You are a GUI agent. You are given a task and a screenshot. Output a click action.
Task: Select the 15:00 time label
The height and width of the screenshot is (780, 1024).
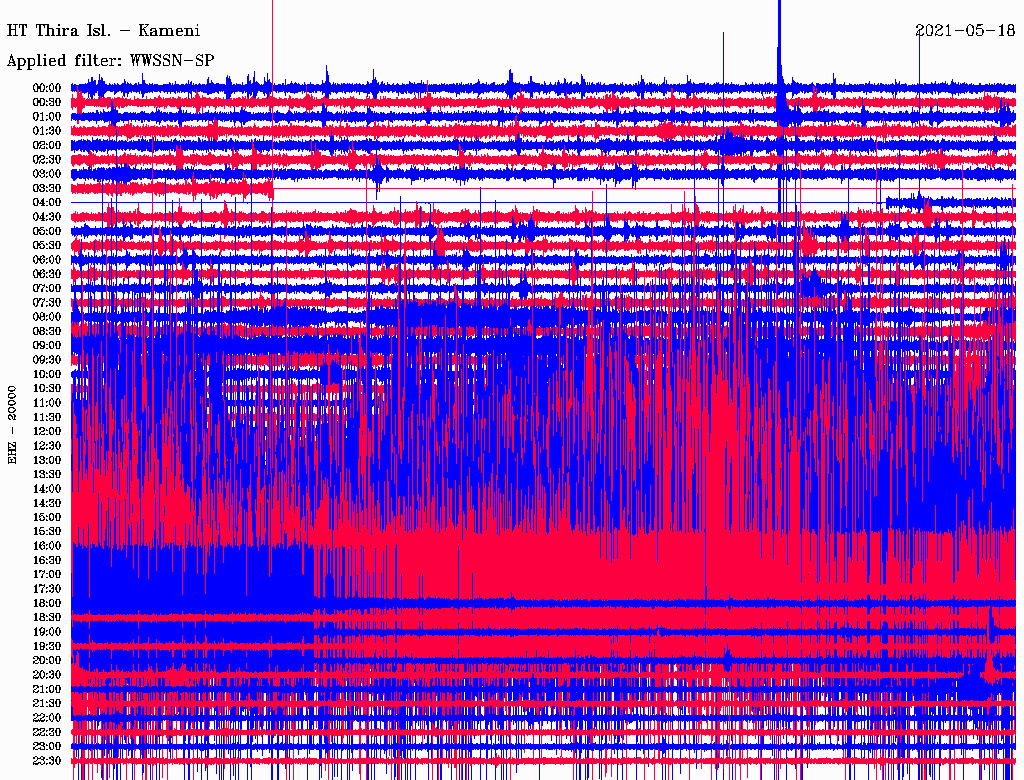[47, 517]
